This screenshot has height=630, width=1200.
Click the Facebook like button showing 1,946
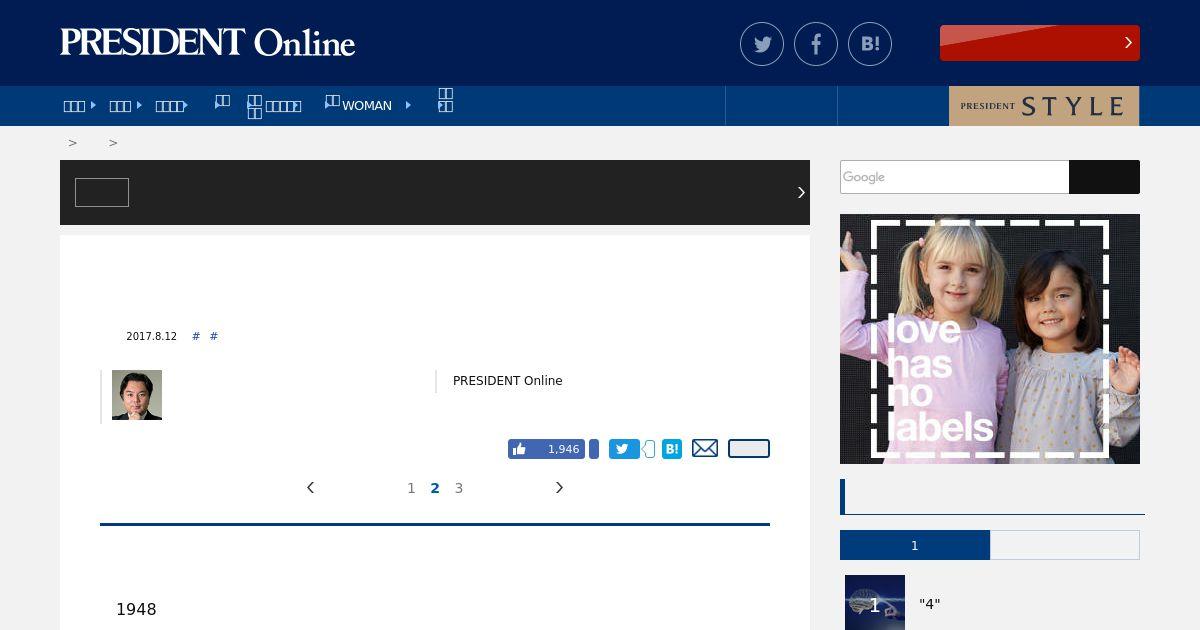click(x=546, y=449)
